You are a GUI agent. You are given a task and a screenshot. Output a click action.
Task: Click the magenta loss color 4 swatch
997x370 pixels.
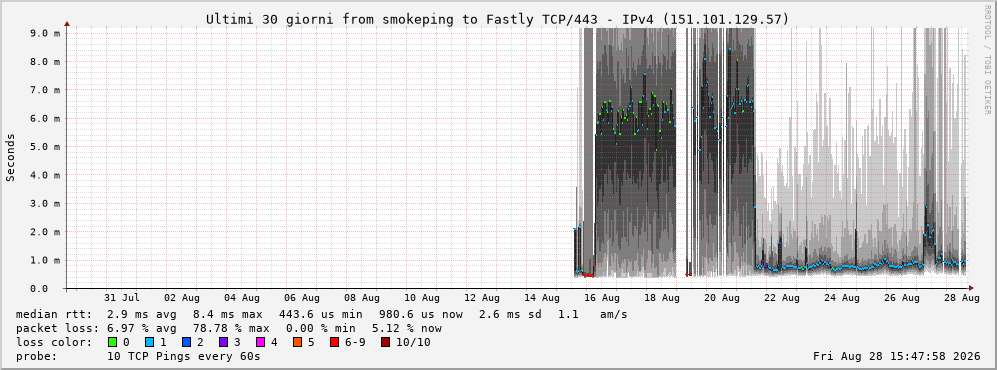(x=260, y=343)
